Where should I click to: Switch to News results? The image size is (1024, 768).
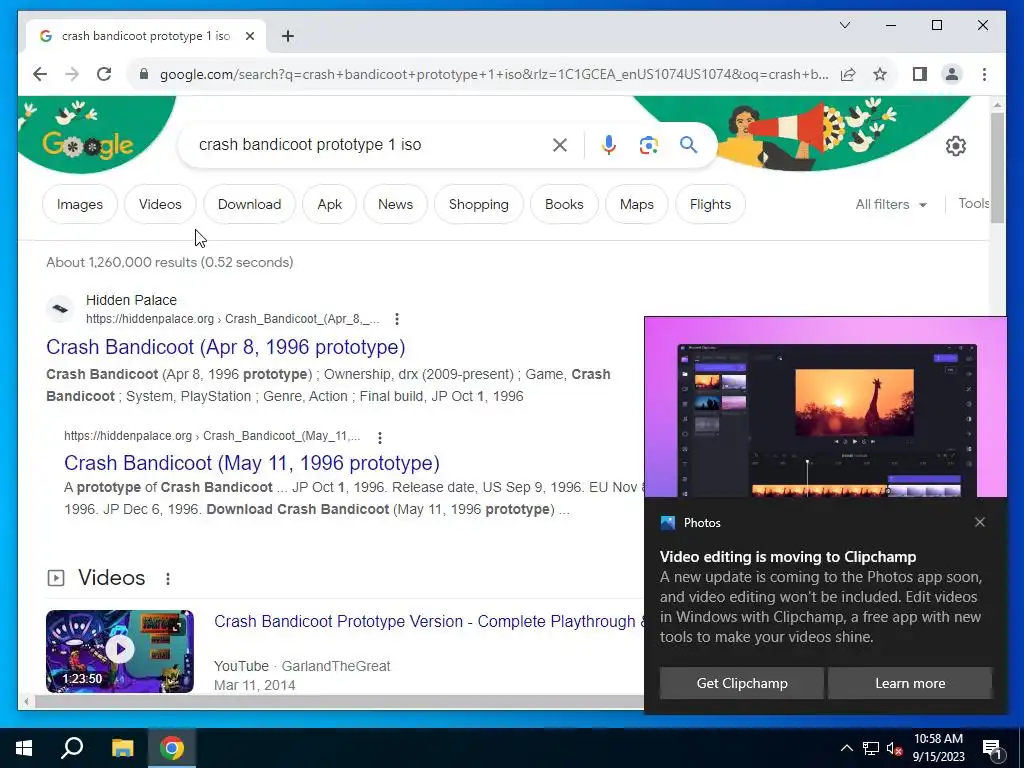(x=395, y=204)
